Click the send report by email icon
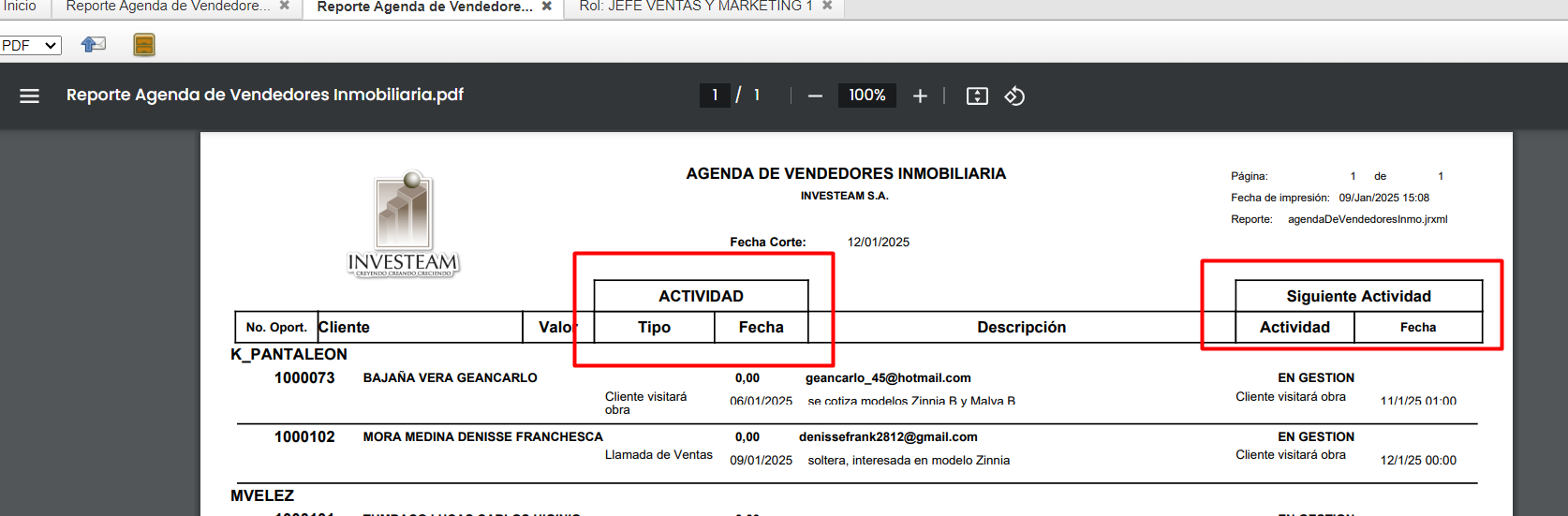Screen dimensions: 1568x516 tap(94, 44)
